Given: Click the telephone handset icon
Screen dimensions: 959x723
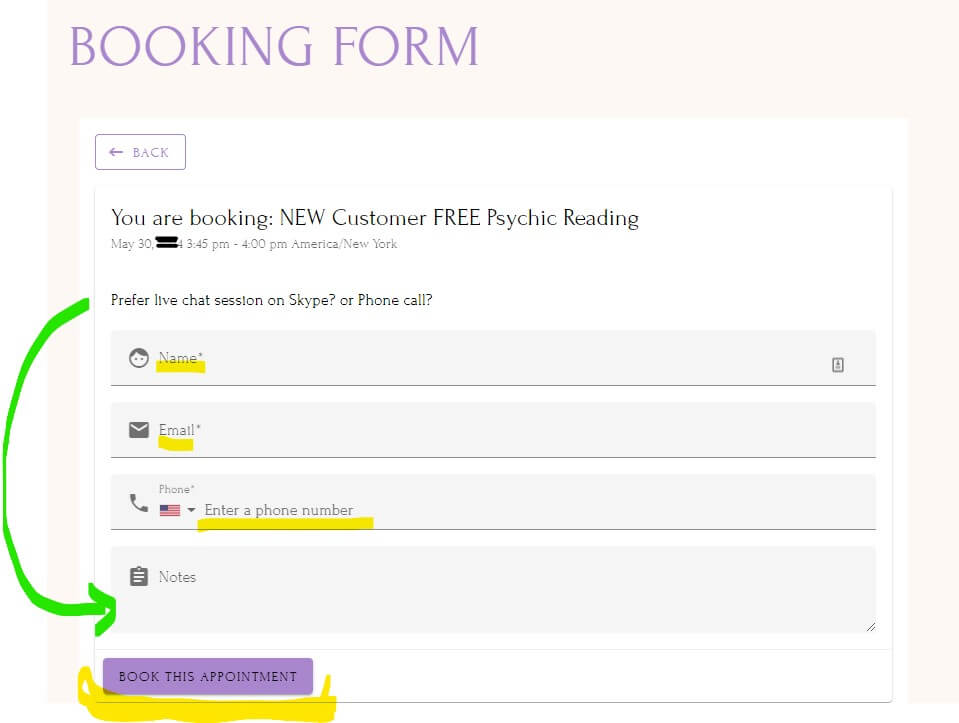Looking at the screenshot, I should 139,502.
